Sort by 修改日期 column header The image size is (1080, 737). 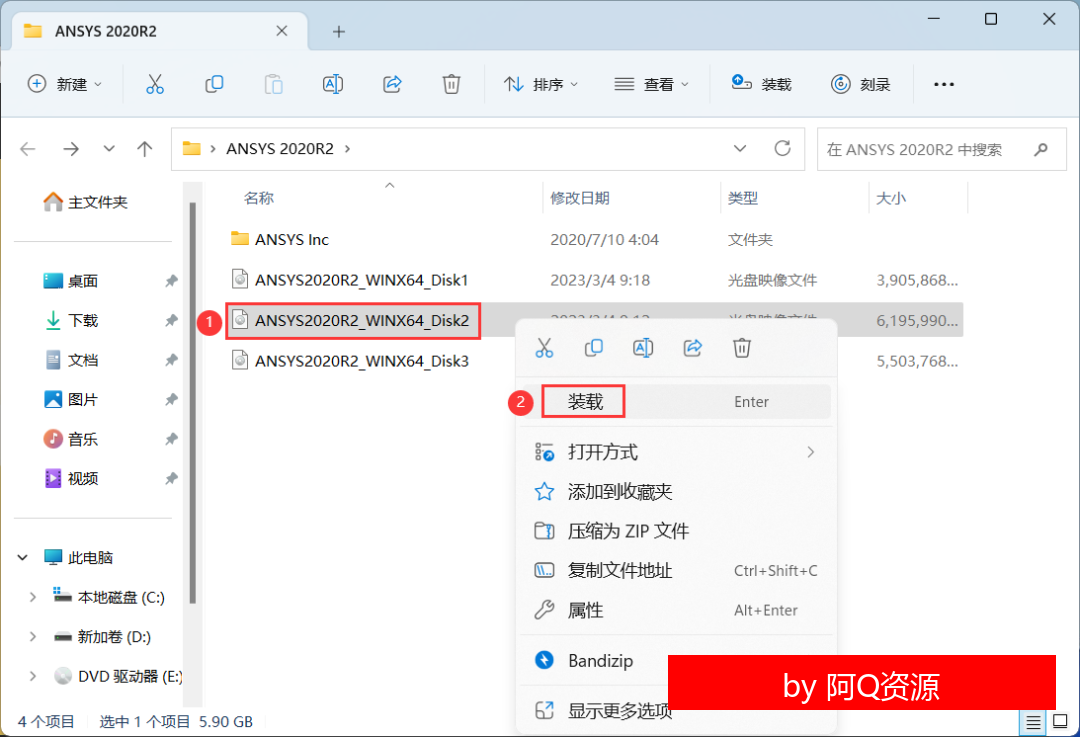pos(580,198)
